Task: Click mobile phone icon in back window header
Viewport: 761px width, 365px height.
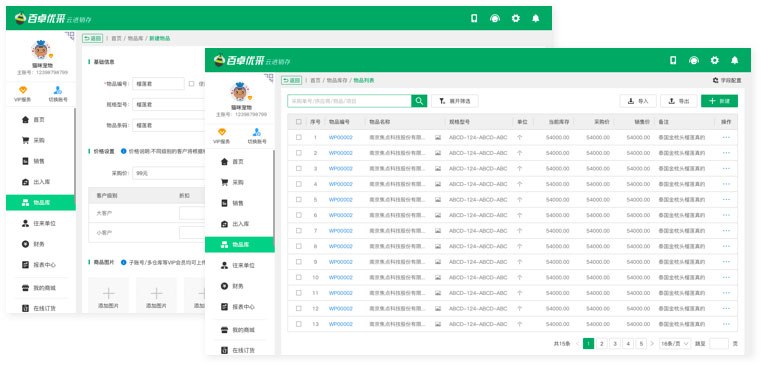Action: [x=474, y=18]
